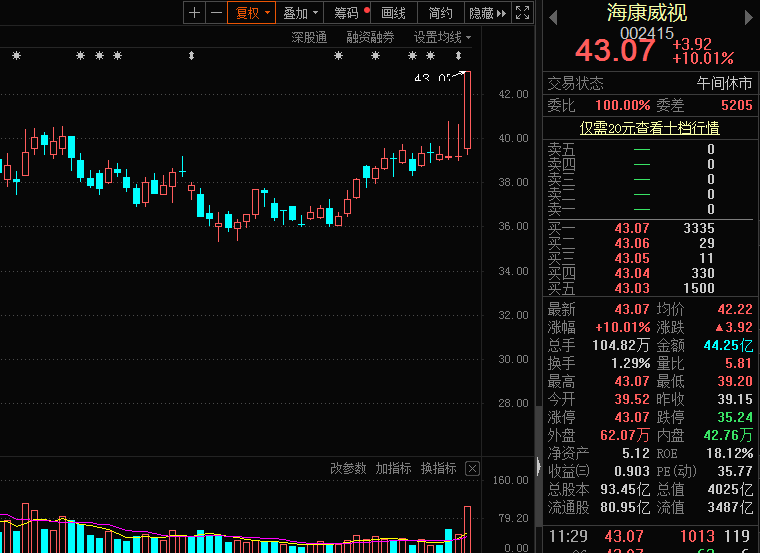Click the 流值 value 3487亿

pyautogui.click(x=730, y=507)
